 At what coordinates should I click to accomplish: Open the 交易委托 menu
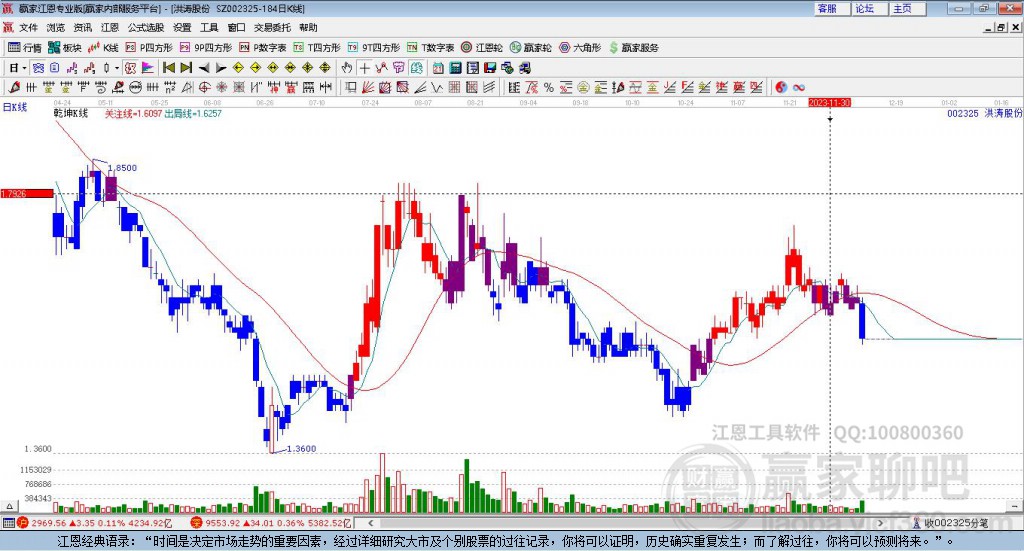point(272,27)
